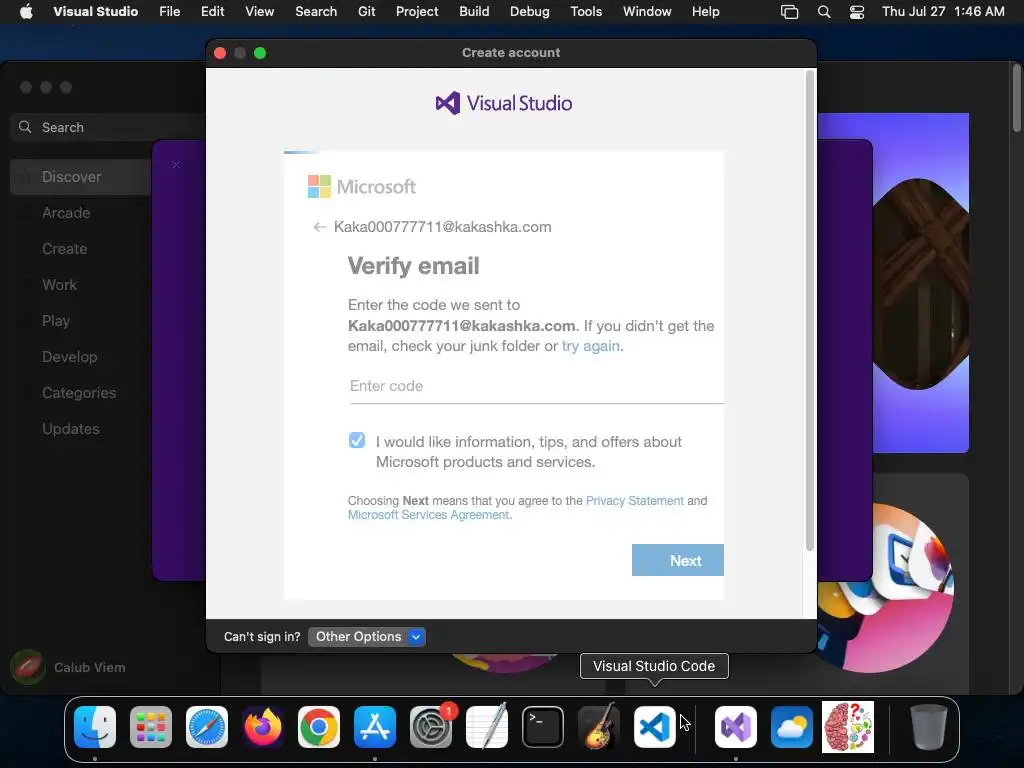The height and width of the screenshot is (768, 1024).
Task: Open GarageBand dock icon
Action: tap(599, 727)
